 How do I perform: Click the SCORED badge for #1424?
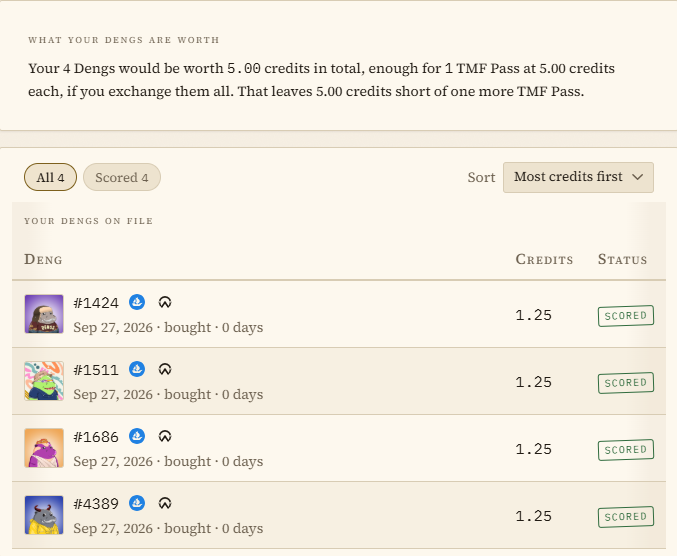point(626,316)
